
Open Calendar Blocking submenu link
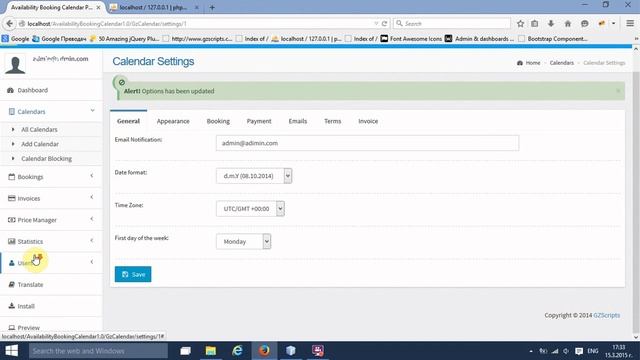(46, 159)
